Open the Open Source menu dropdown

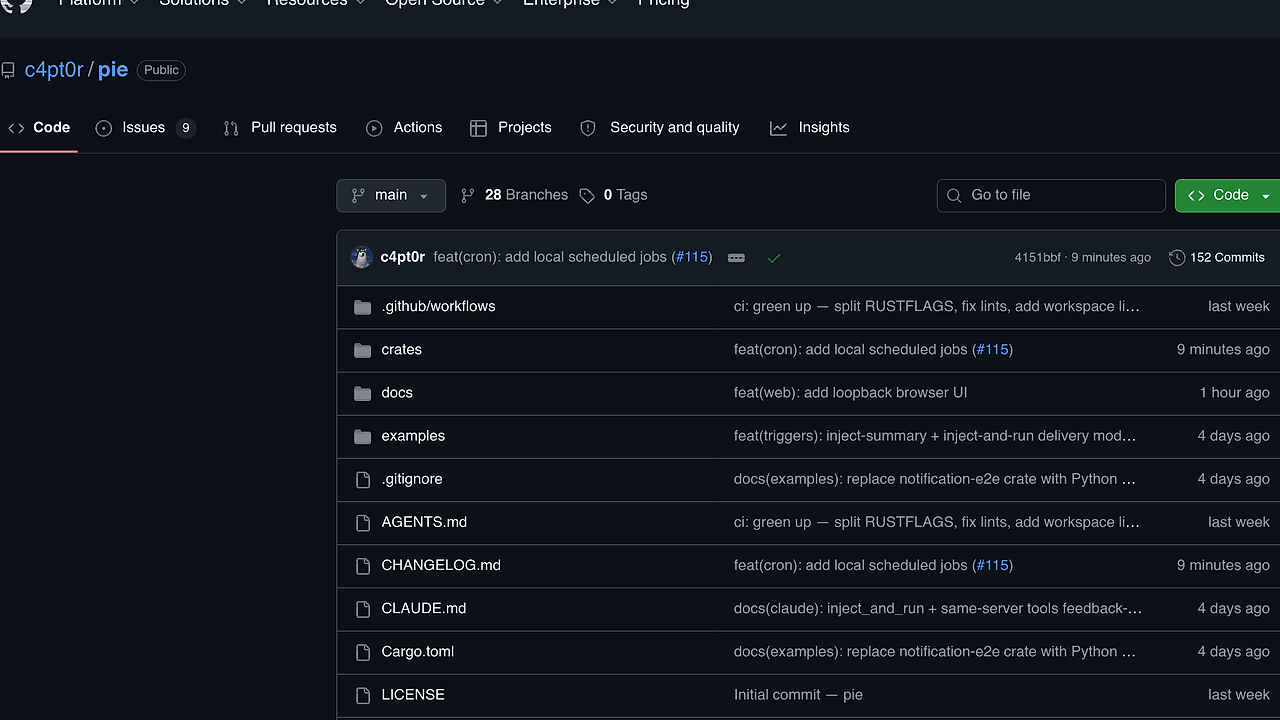[445, 3]
